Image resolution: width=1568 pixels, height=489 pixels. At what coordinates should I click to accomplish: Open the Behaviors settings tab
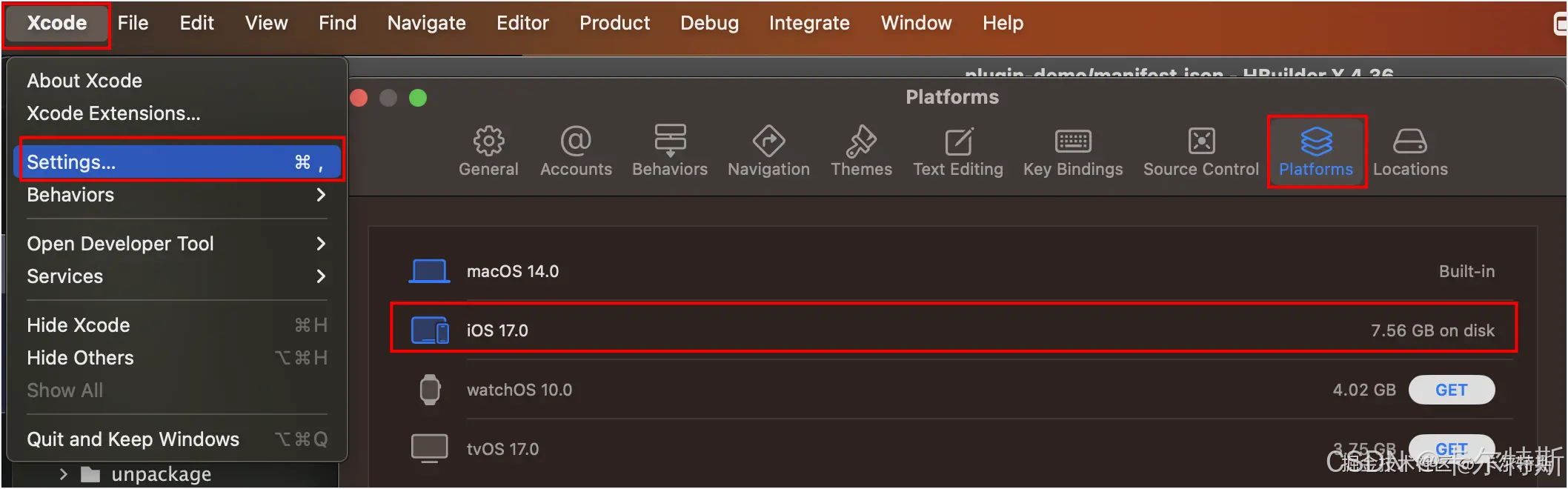pyautogui.click(x=670, y=152)
